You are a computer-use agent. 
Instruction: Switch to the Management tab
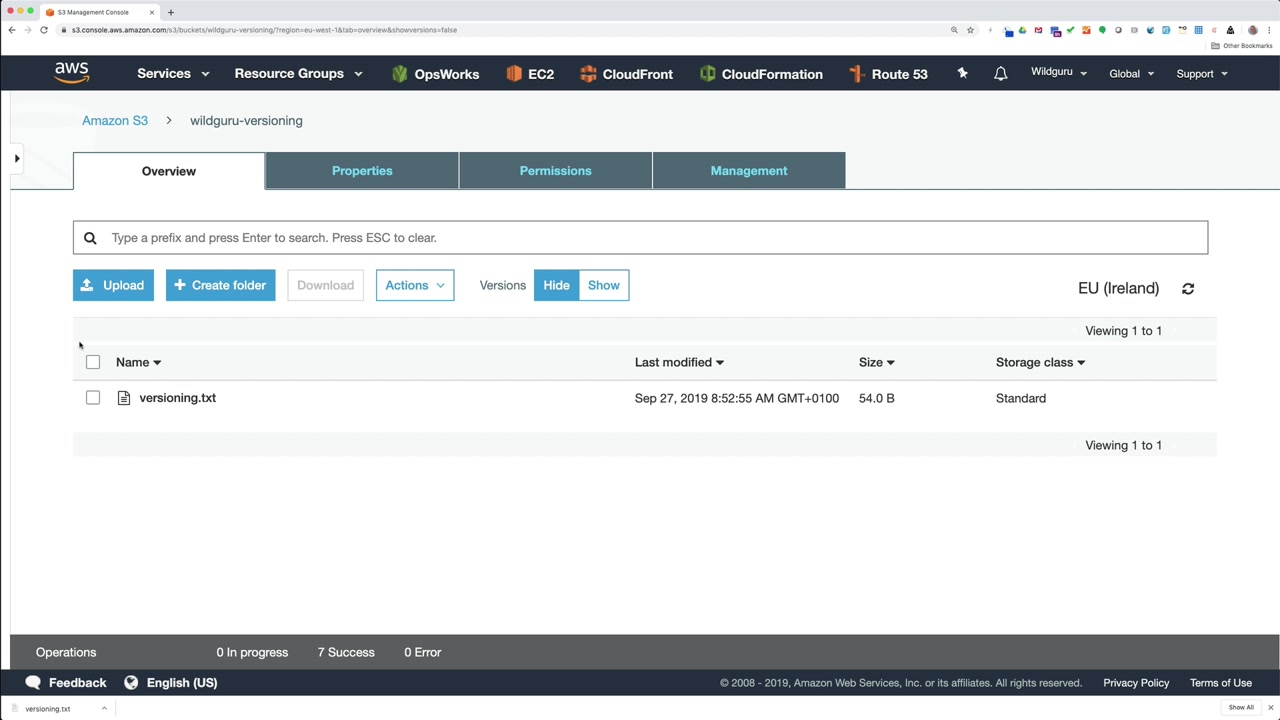749,171
